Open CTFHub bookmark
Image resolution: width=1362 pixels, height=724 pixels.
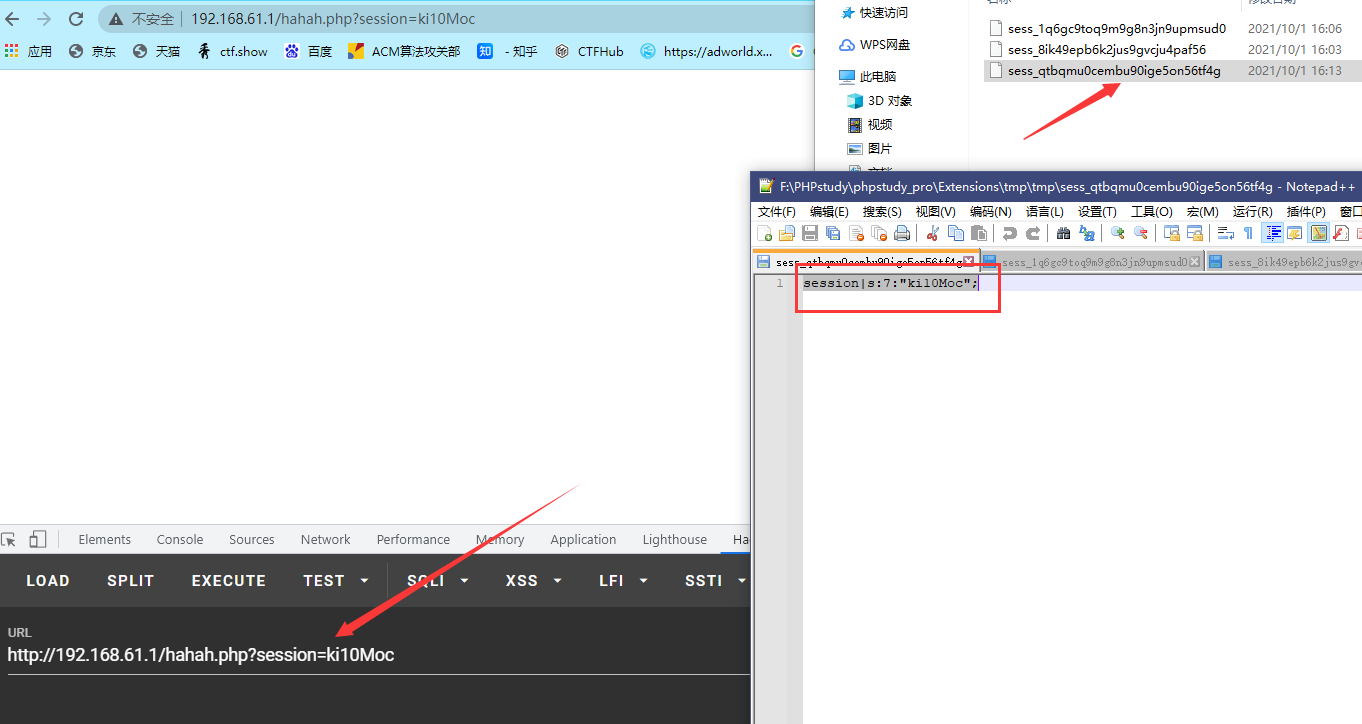pos(589,51)
